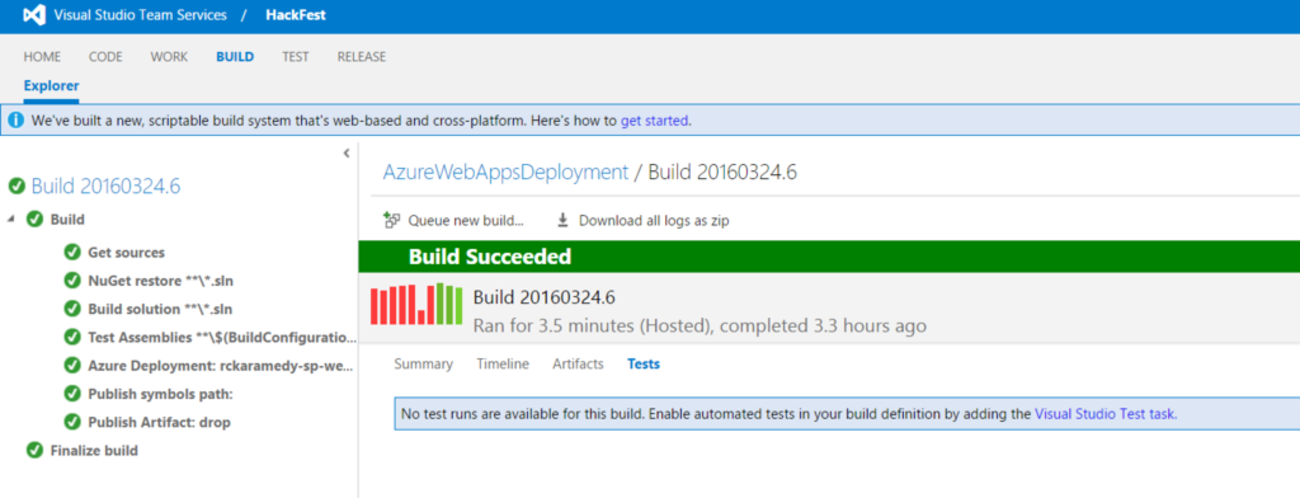Select the Build tree node

[x=67, y=219]
